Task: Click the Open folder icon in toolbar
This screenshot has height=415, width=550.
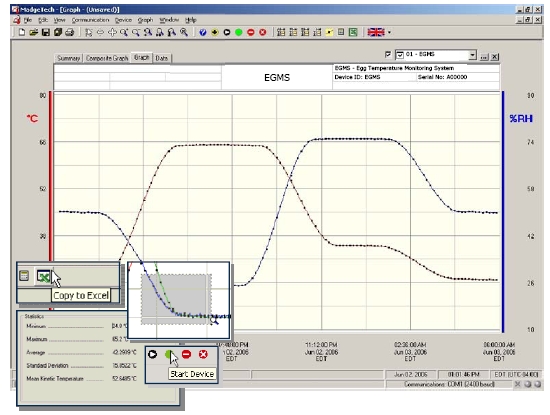Action: click(34, 32)
